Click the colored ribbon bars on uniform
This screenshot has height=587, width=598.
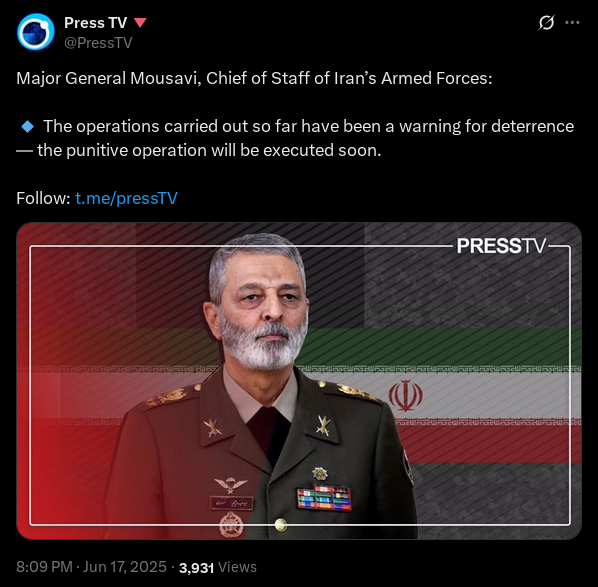coord(324,499)
